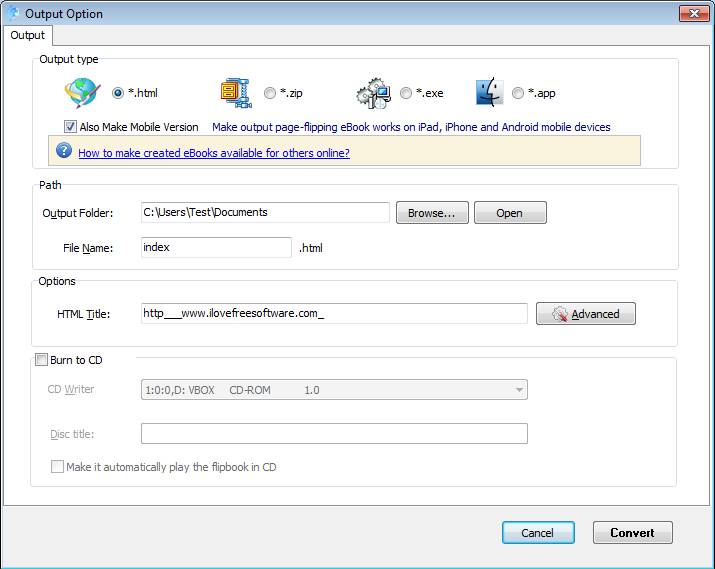
Task: Click the app icon in title bar
Action: [x=13, y=13]
